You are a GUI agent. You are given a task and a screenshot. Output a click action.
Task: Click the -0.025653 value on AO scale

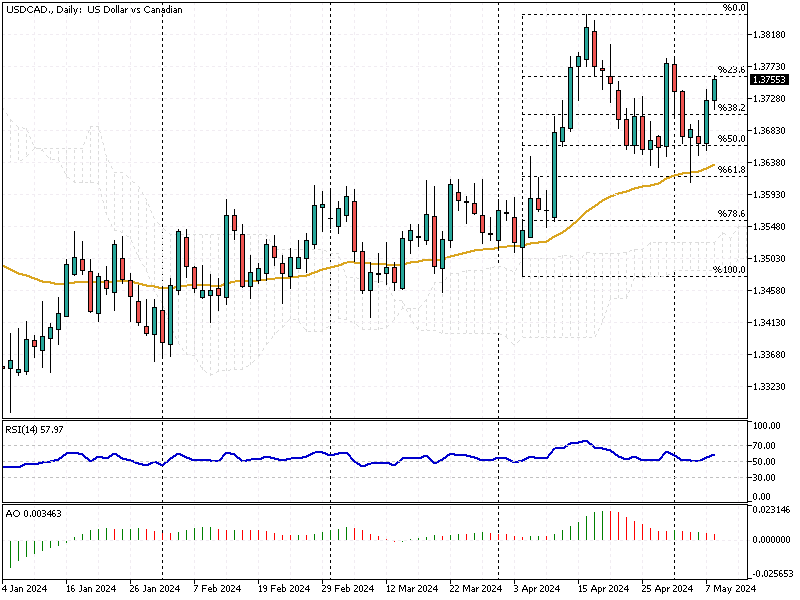771,574
